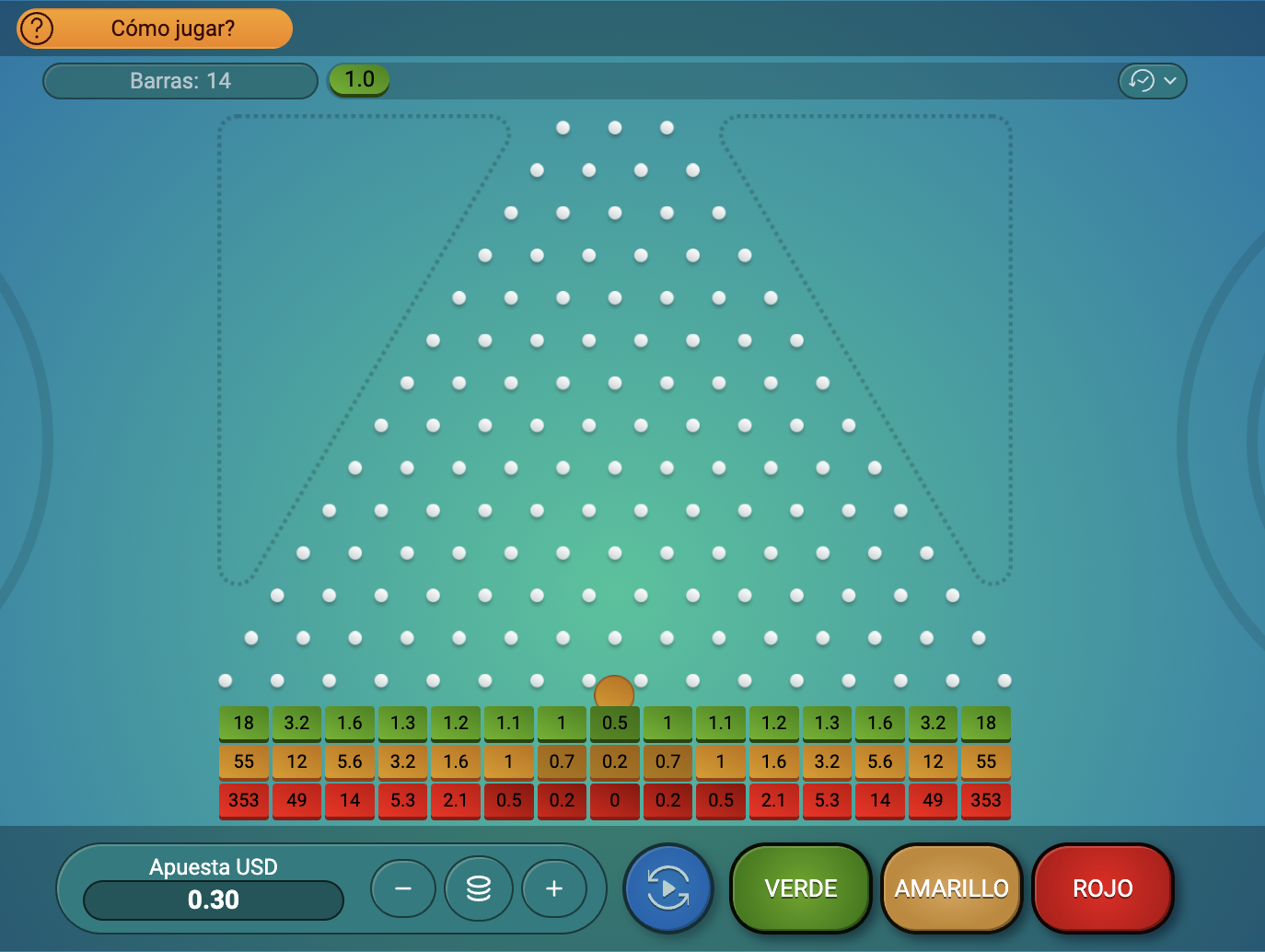The image size is (1265, 952).
Task: Click the rightmost yellow 55 multiplier
Action: click(986, 762)
